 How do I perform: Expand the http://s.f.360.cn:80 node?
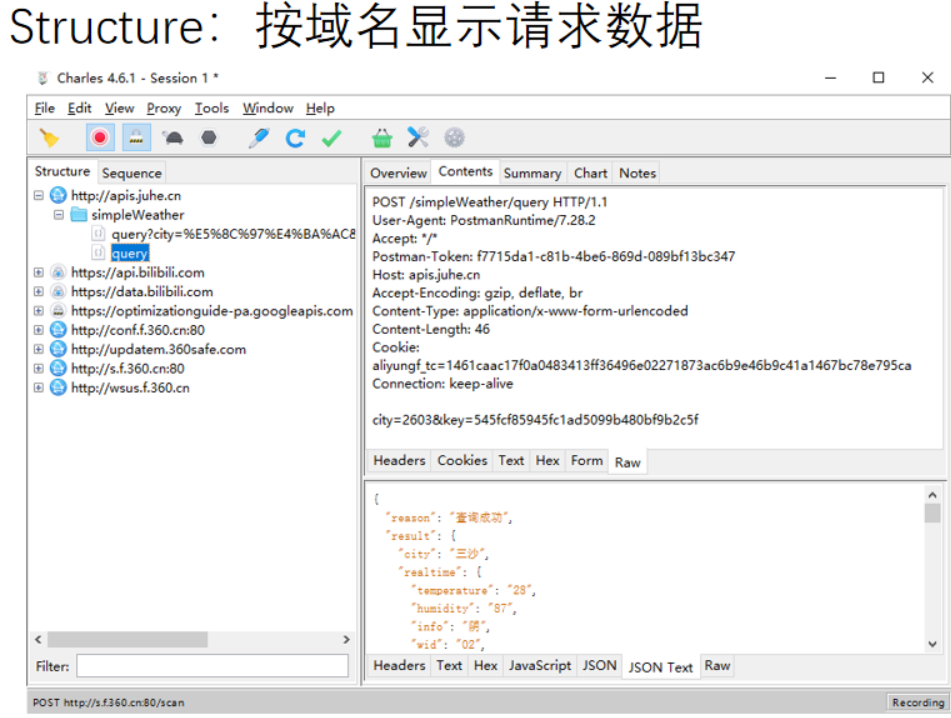click(x=39, y=369)
